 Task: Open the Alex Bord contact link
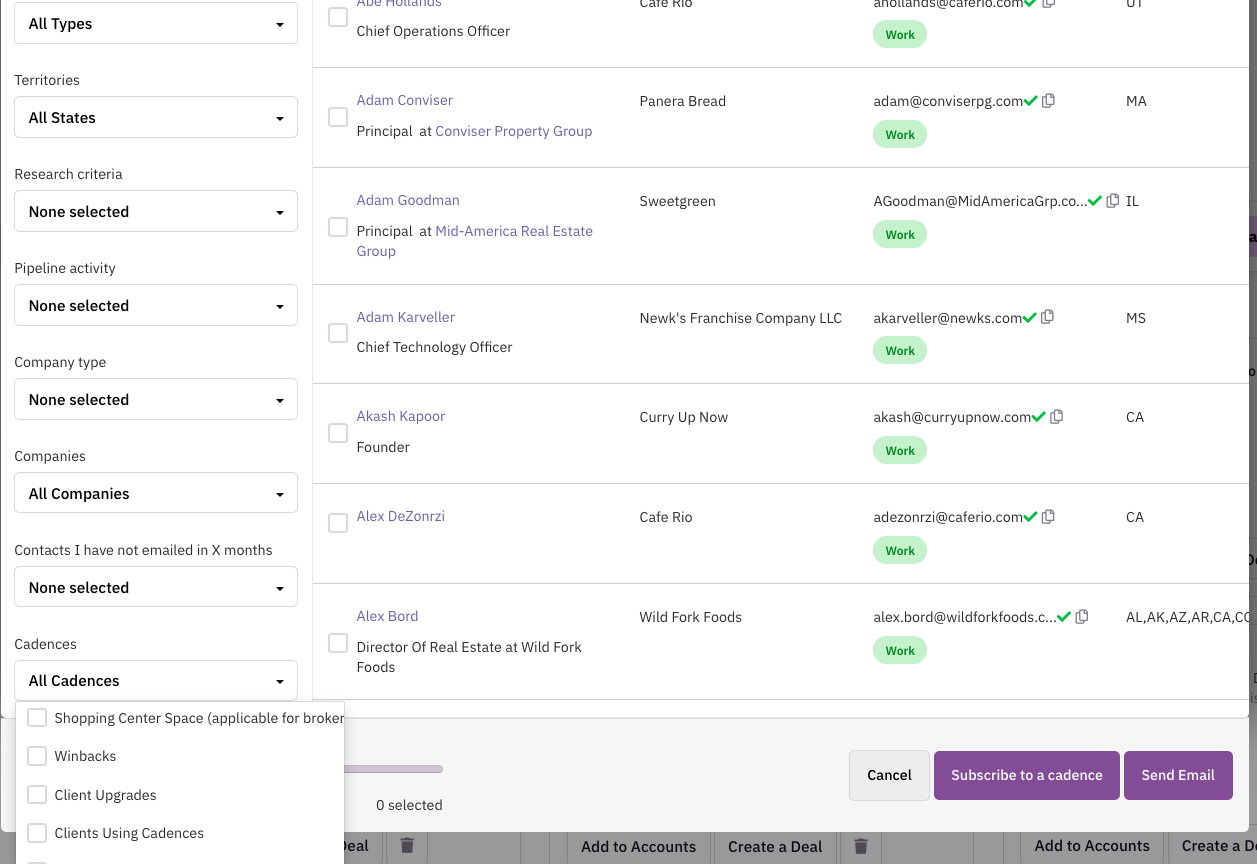pyautogui.click(x=388, y=616)
